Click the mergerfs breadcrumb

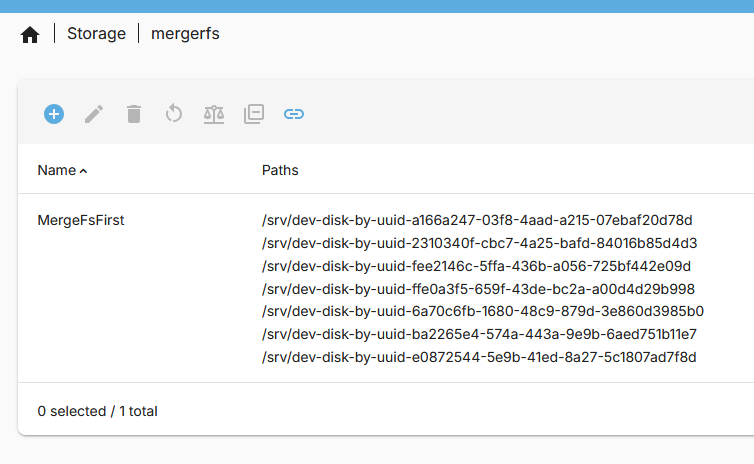(x=185, y=34)
